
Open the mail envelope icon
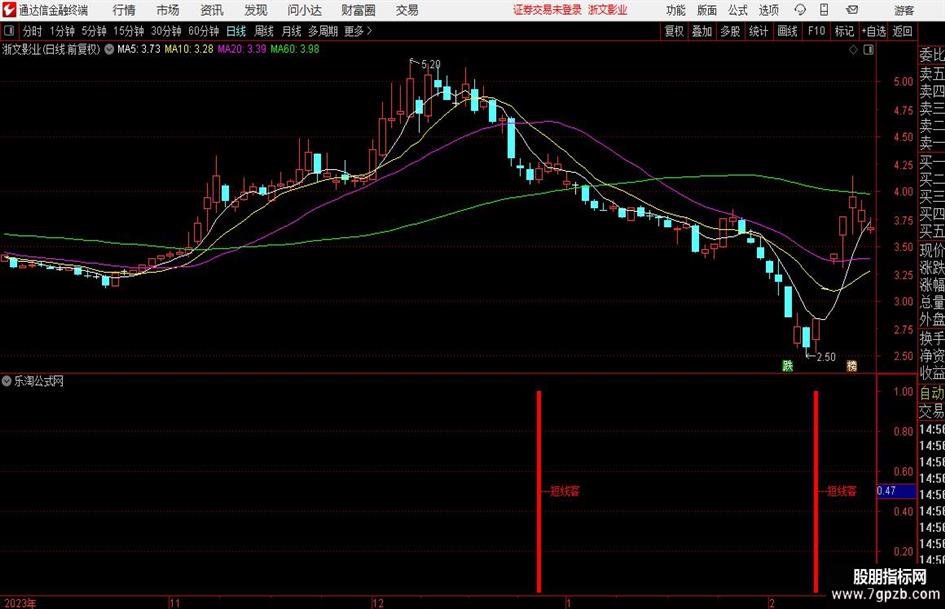852,10
